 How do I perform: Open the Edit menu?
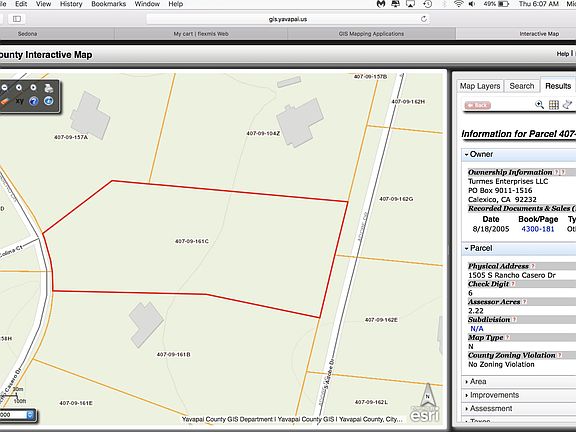pos(21,4)
